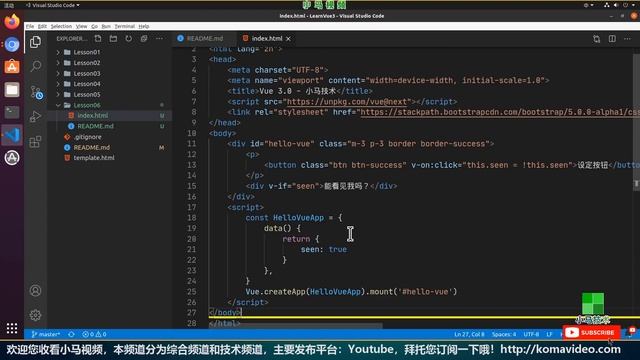The height and width of the screenshot is (360, 640).
Task: Show Applications grid in dock
Action: click(x=12, y=328)
